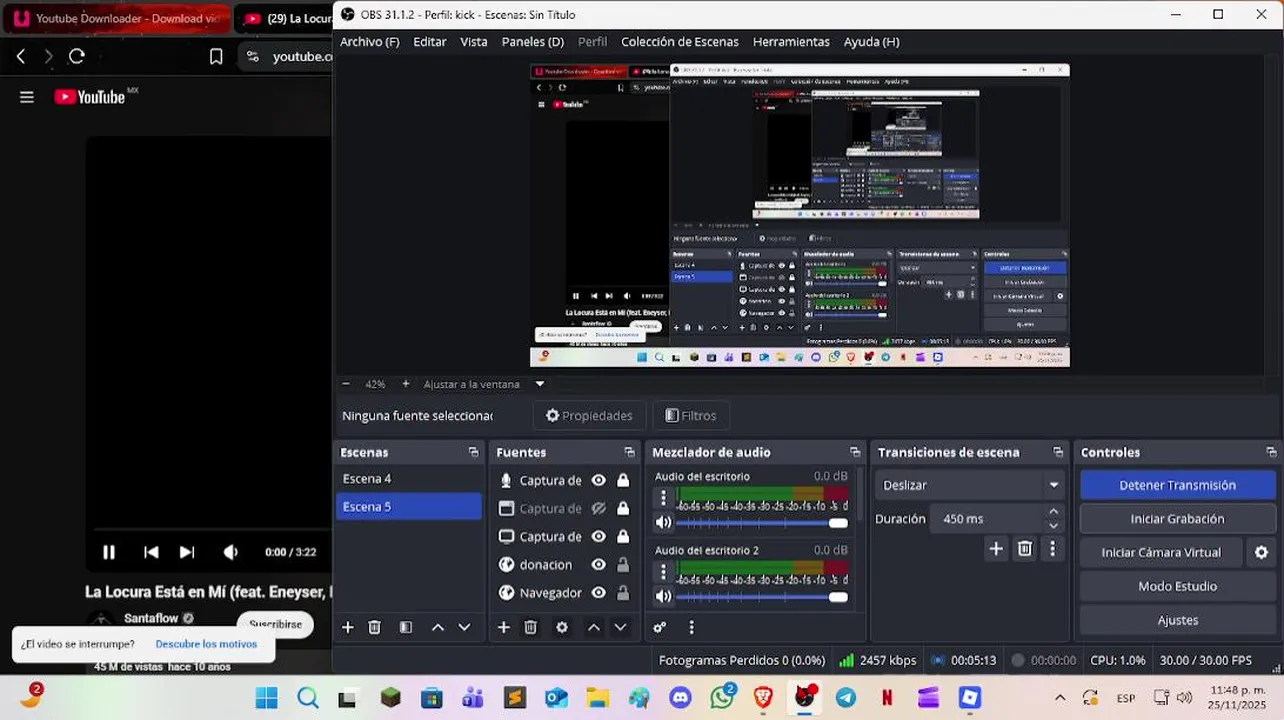Zoom out the preview with minus icon

click(x=346, y=384)
